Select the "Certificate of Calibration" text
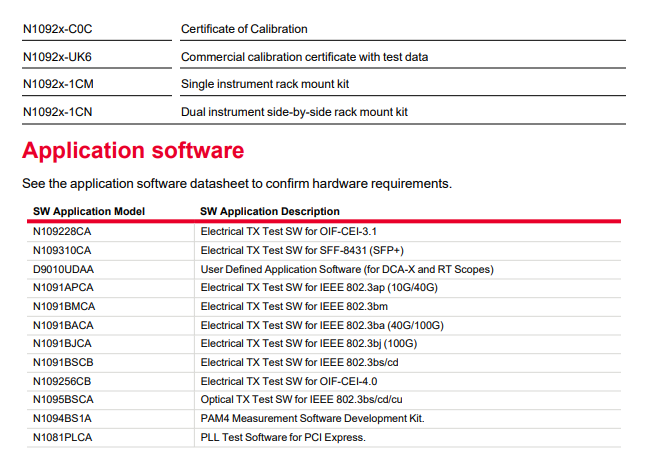The width and height of the screenshot is (660, 473). [244, 29]
